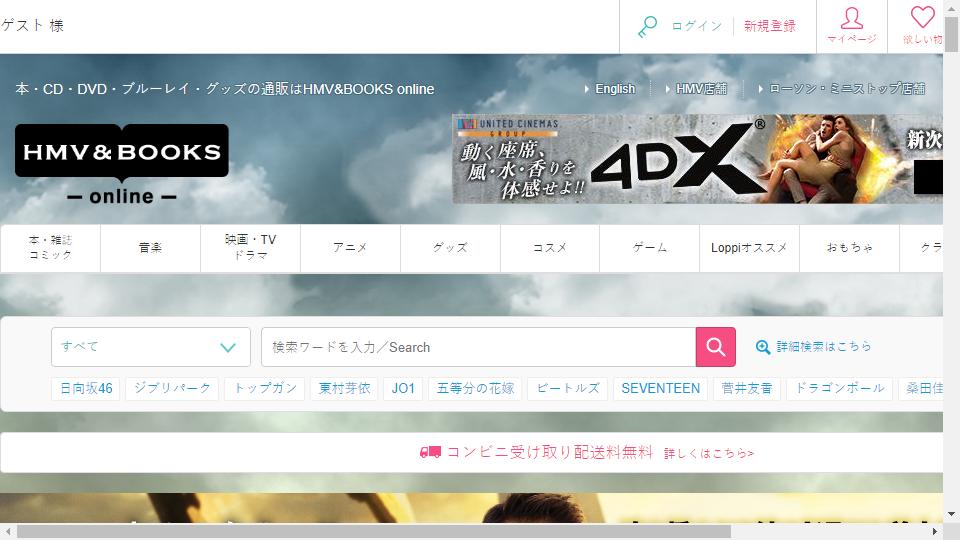The image size is (960, 540).
Task: Open ローソン・ミニストップ店舗 link
Action: click(x=847, y=89)
